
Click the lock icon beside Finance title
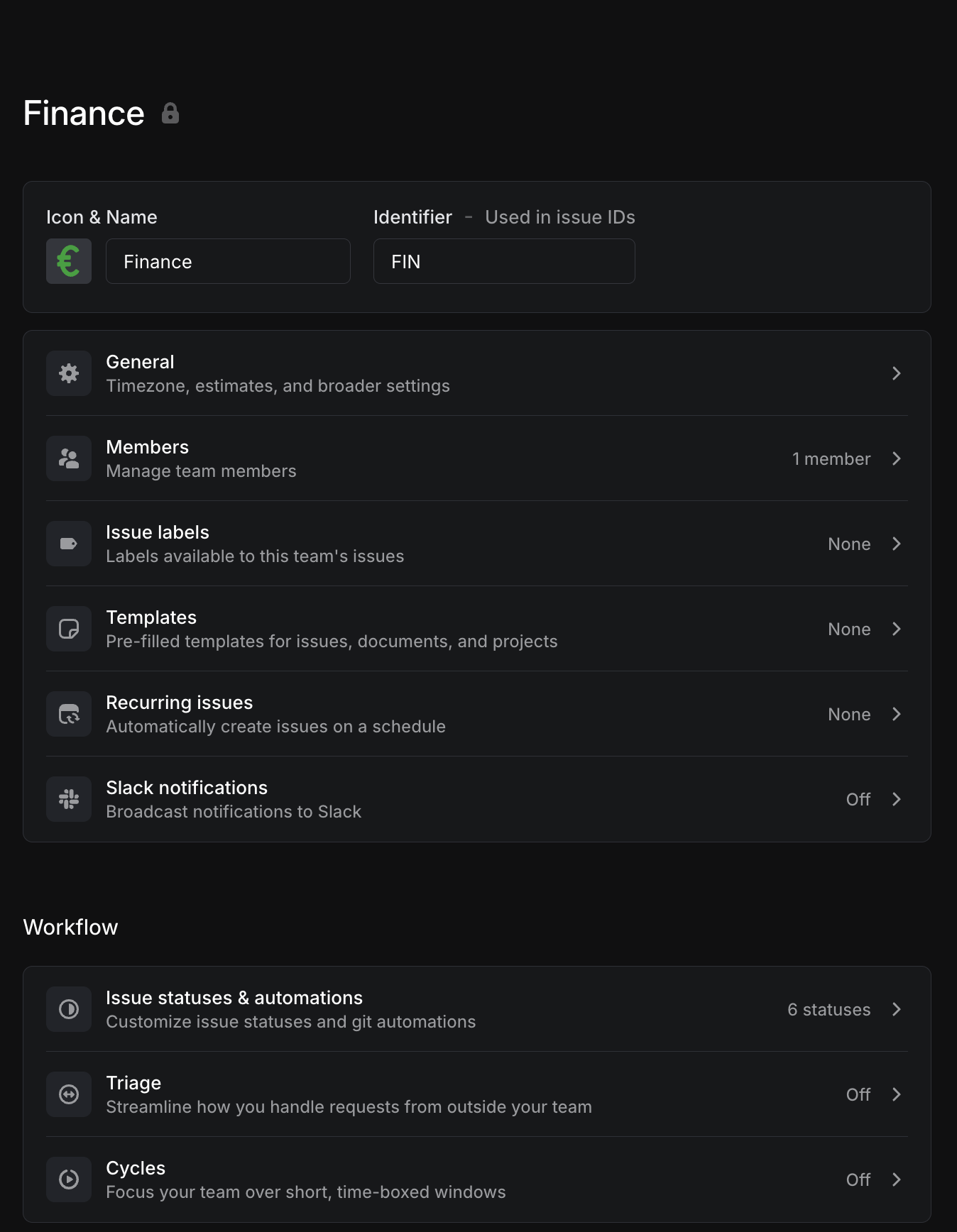tap(170, 114)
